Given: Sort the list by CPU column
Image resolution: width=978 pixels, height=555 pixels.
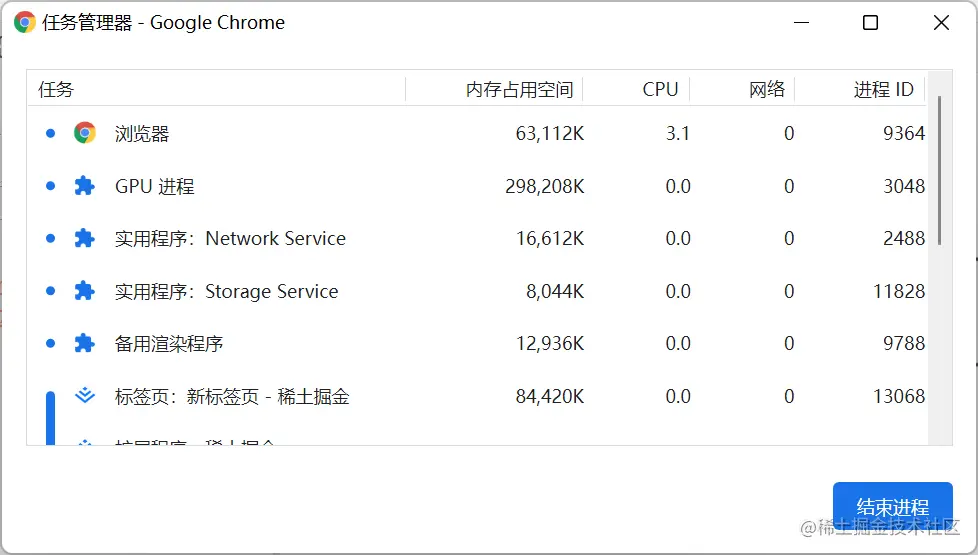Looking at the screenshot, I should pyautogui.click(x=660, y=89).
